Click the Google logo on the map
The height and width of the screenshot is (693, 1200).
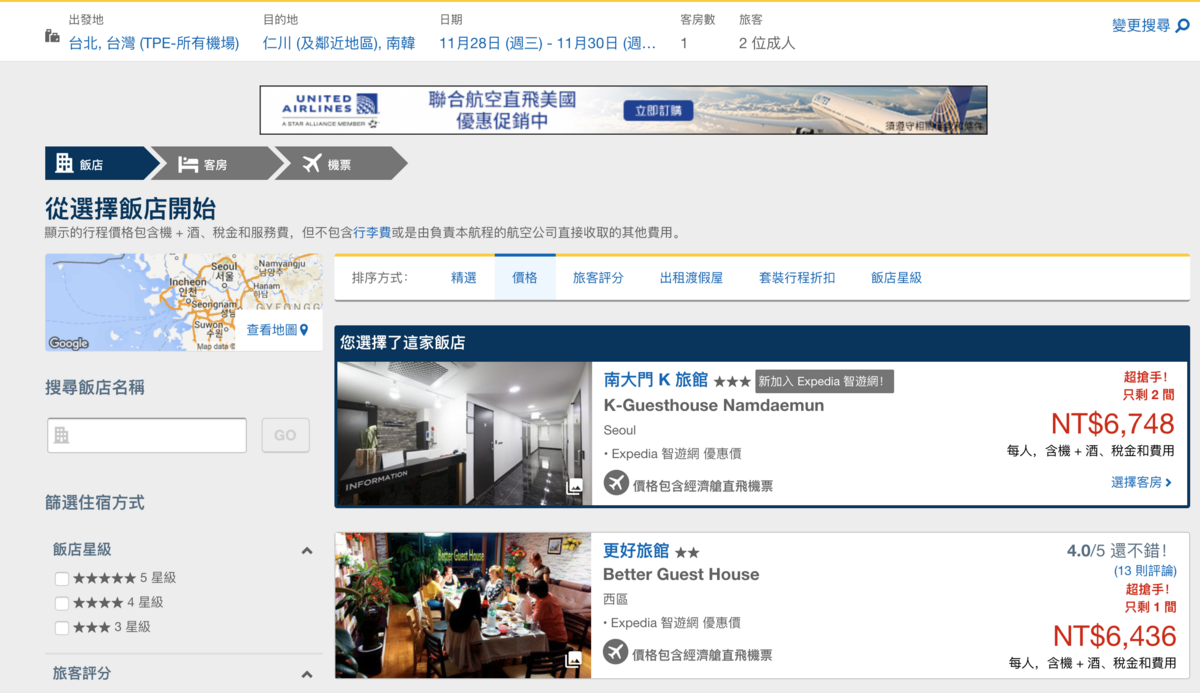[69, 344]
